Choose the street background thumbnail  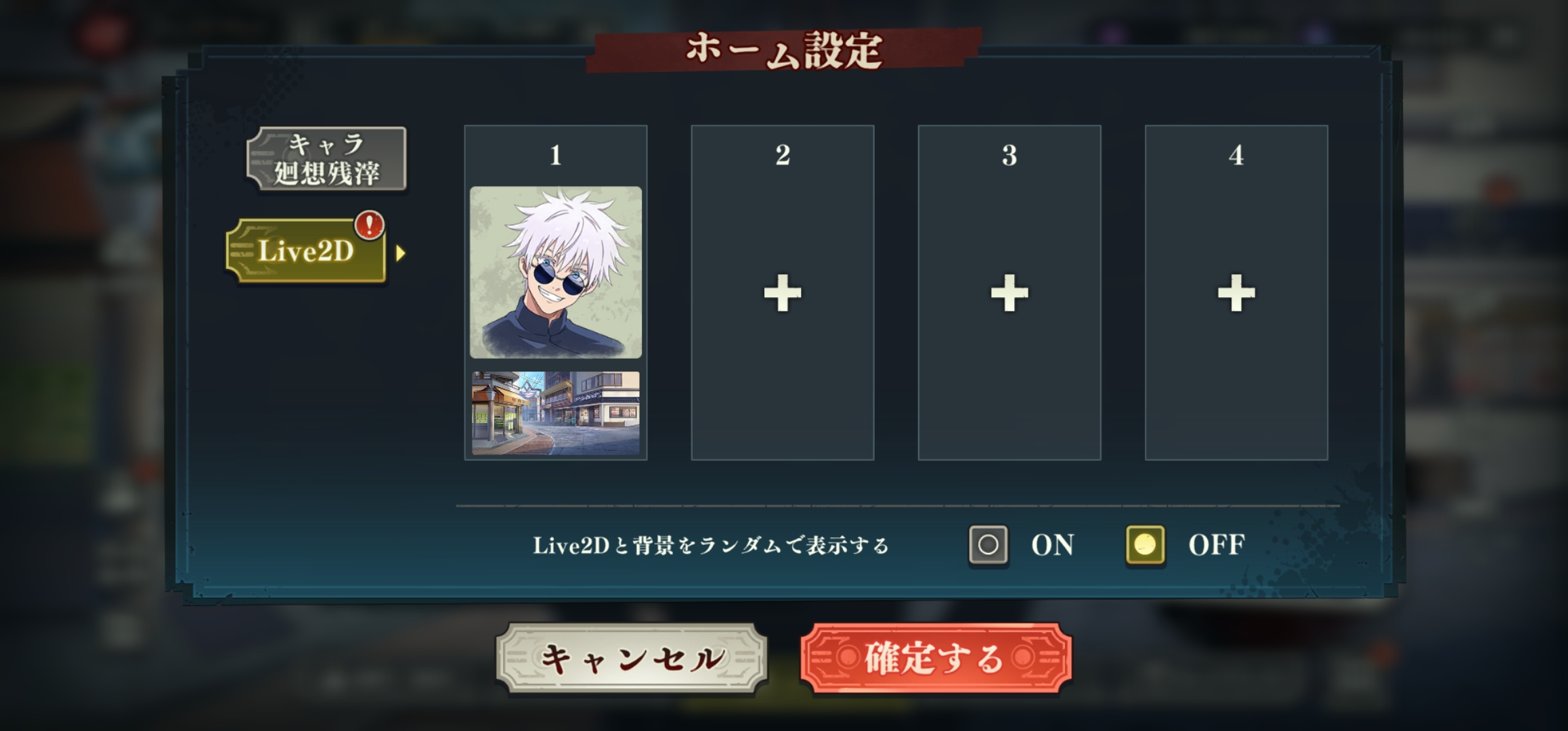556,413
